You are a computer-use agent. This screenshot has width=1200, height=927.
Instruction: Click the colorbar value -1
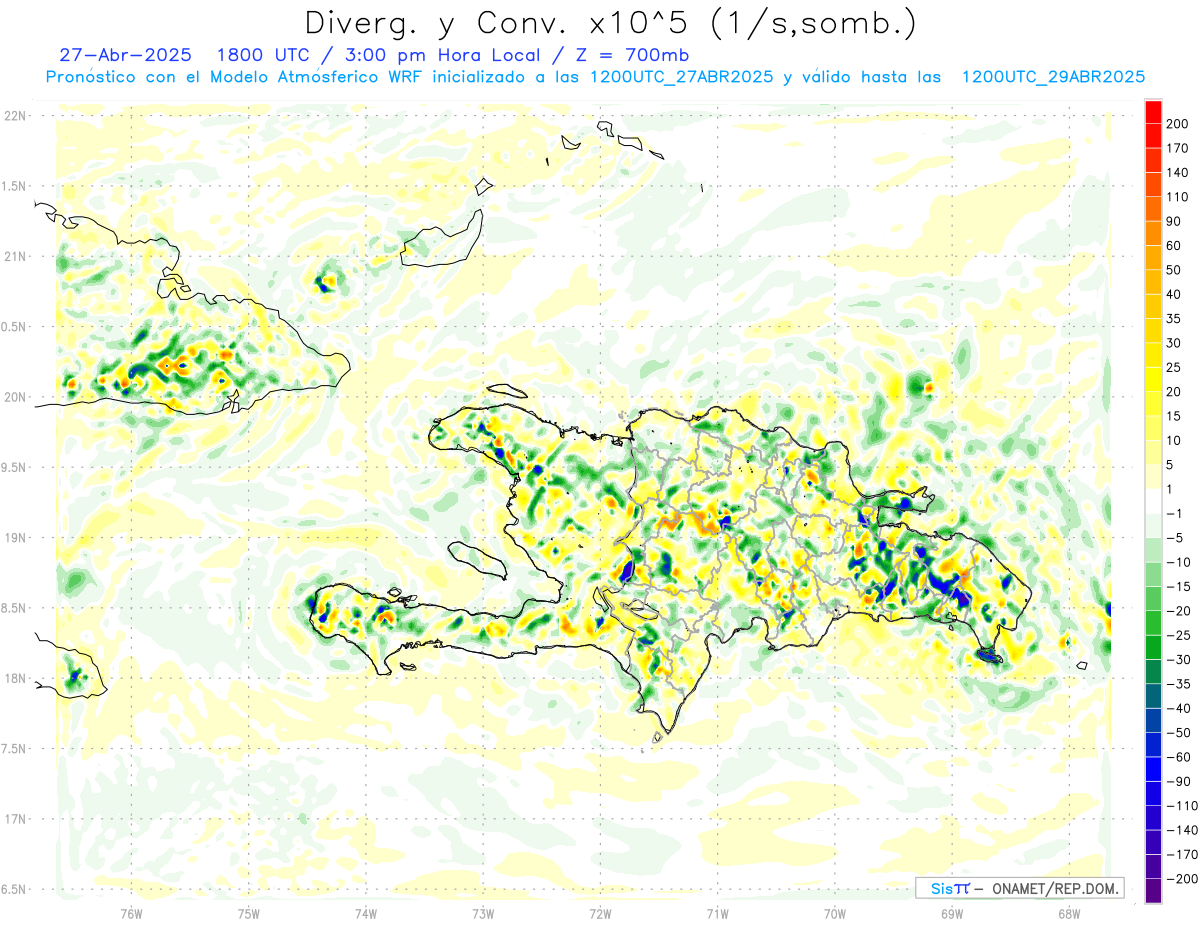1174,513
